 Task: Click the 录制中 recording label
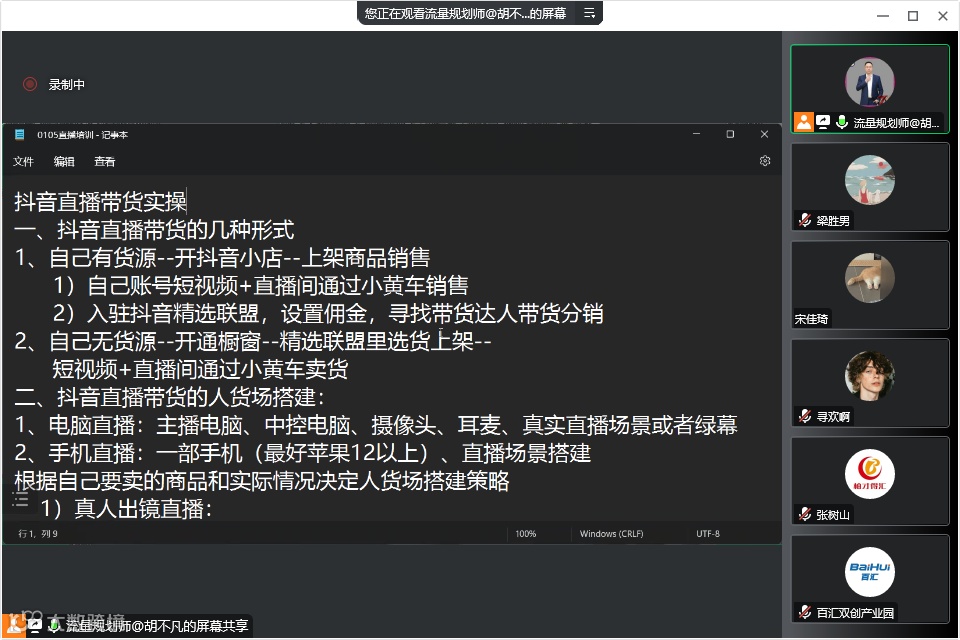[67, 85]
